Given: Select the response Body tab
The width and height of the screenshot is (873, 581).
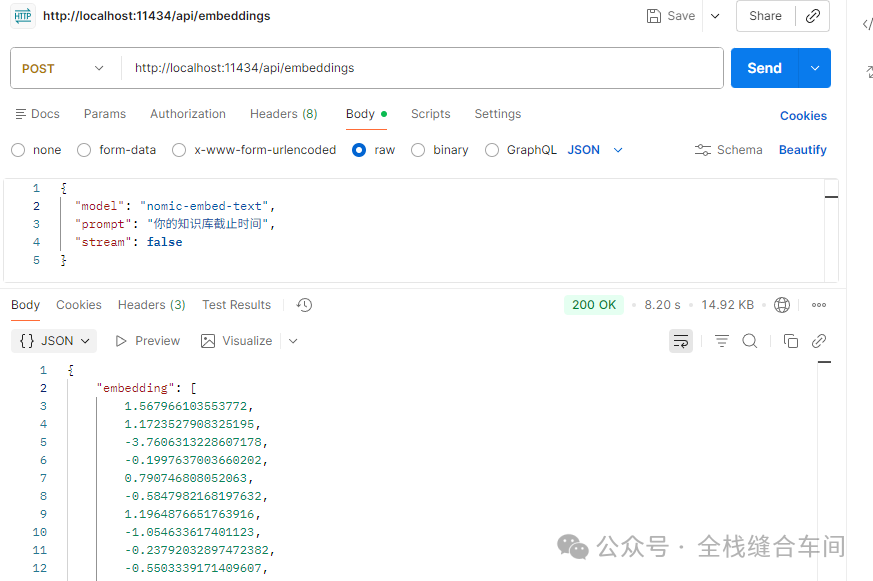Looking at the screenshot, I should click(x=26, y=305).
